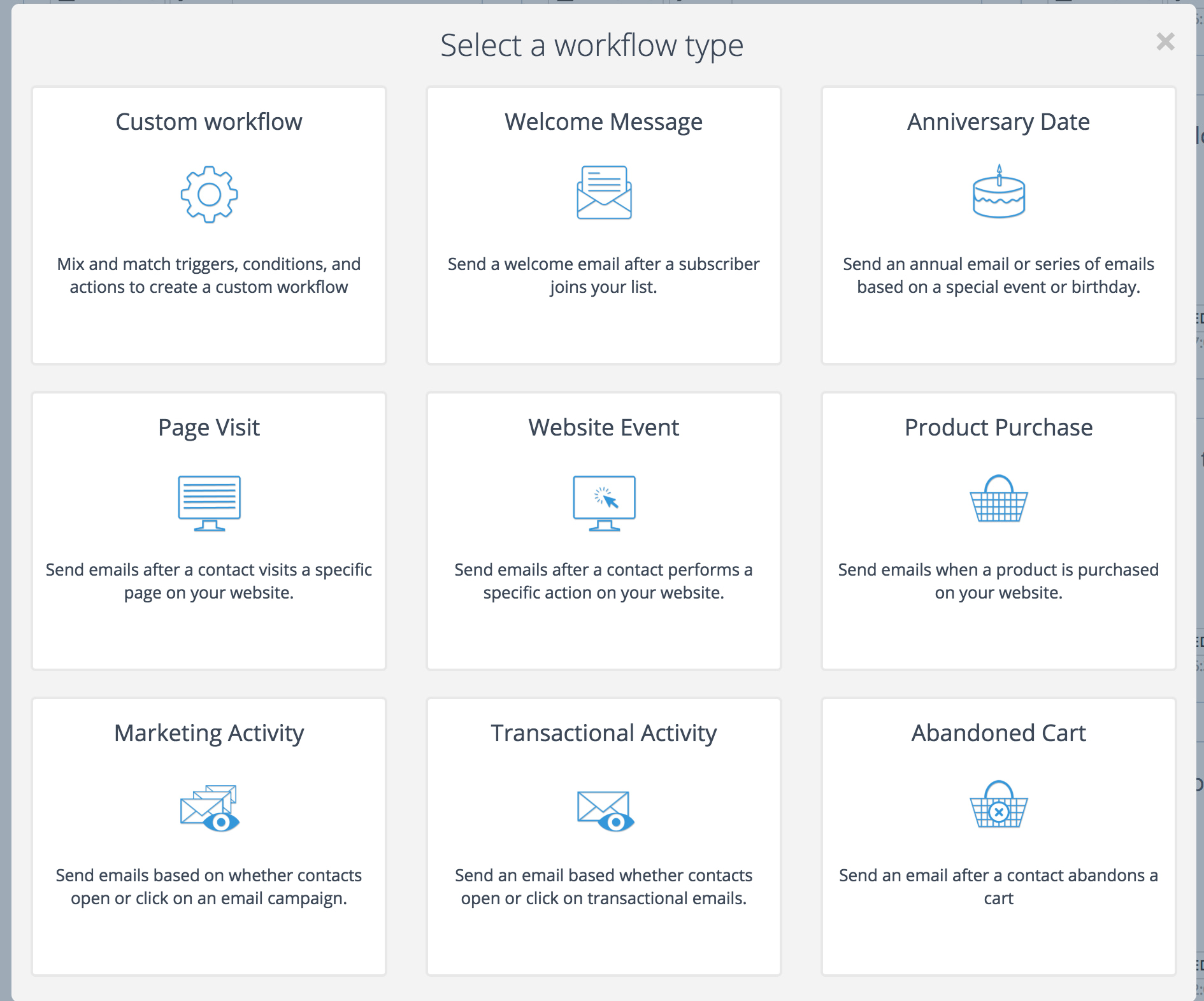This screenshot has width=1204, height=1001.
Task: Click the envelope-with-eye icon for Transactional Activity
Action: (603, 809)
